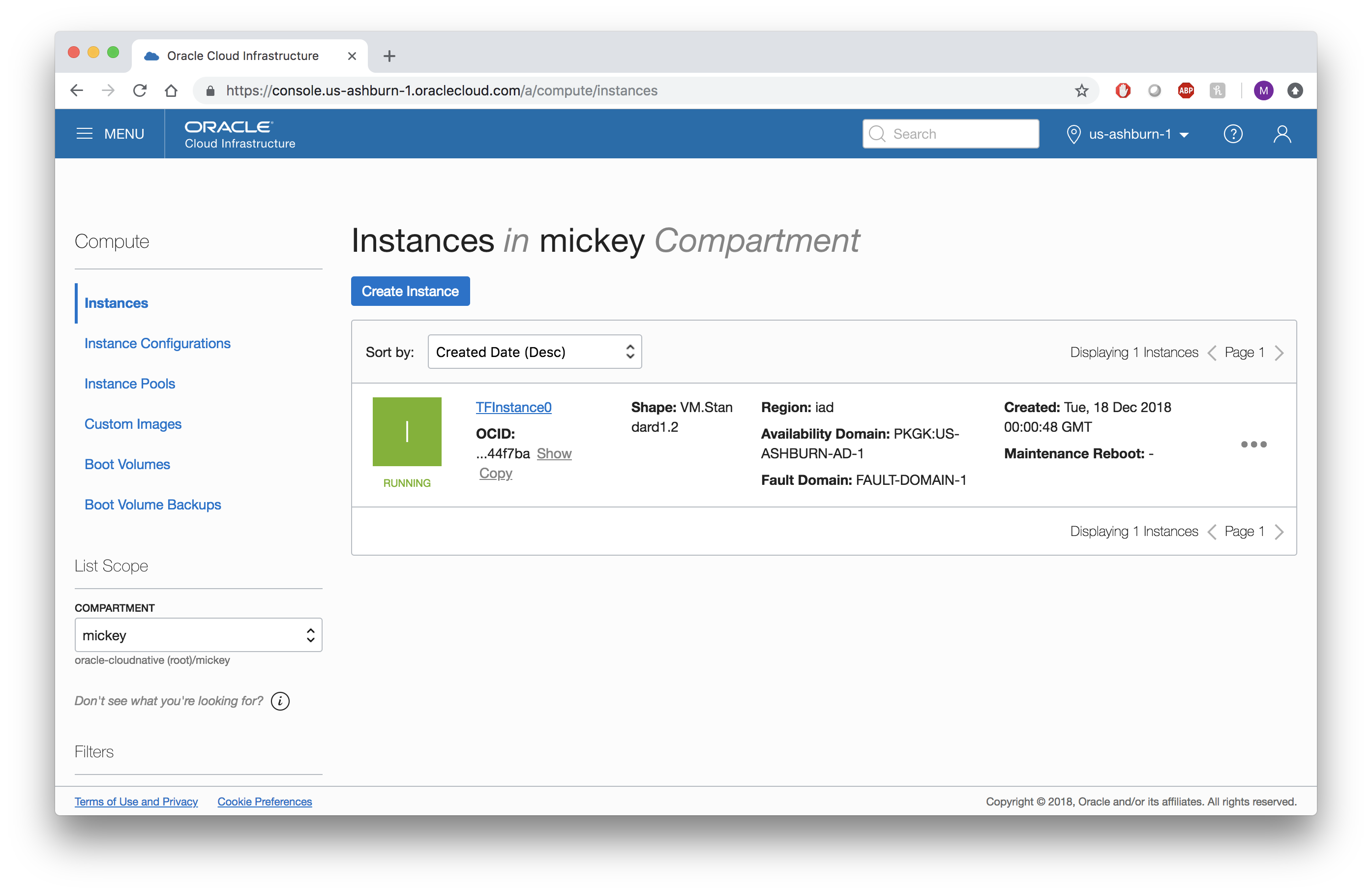Click the magnifier icon in Search box

(x=877, y=134)
